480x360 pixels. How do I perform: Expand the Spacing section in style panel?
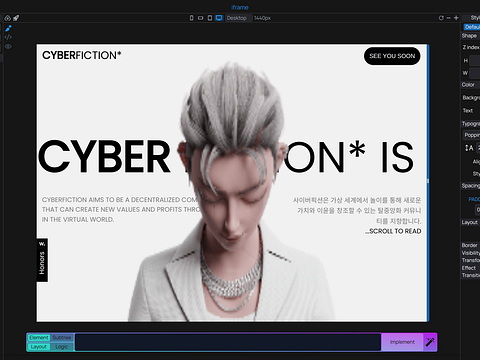click(x=470, y=186)
